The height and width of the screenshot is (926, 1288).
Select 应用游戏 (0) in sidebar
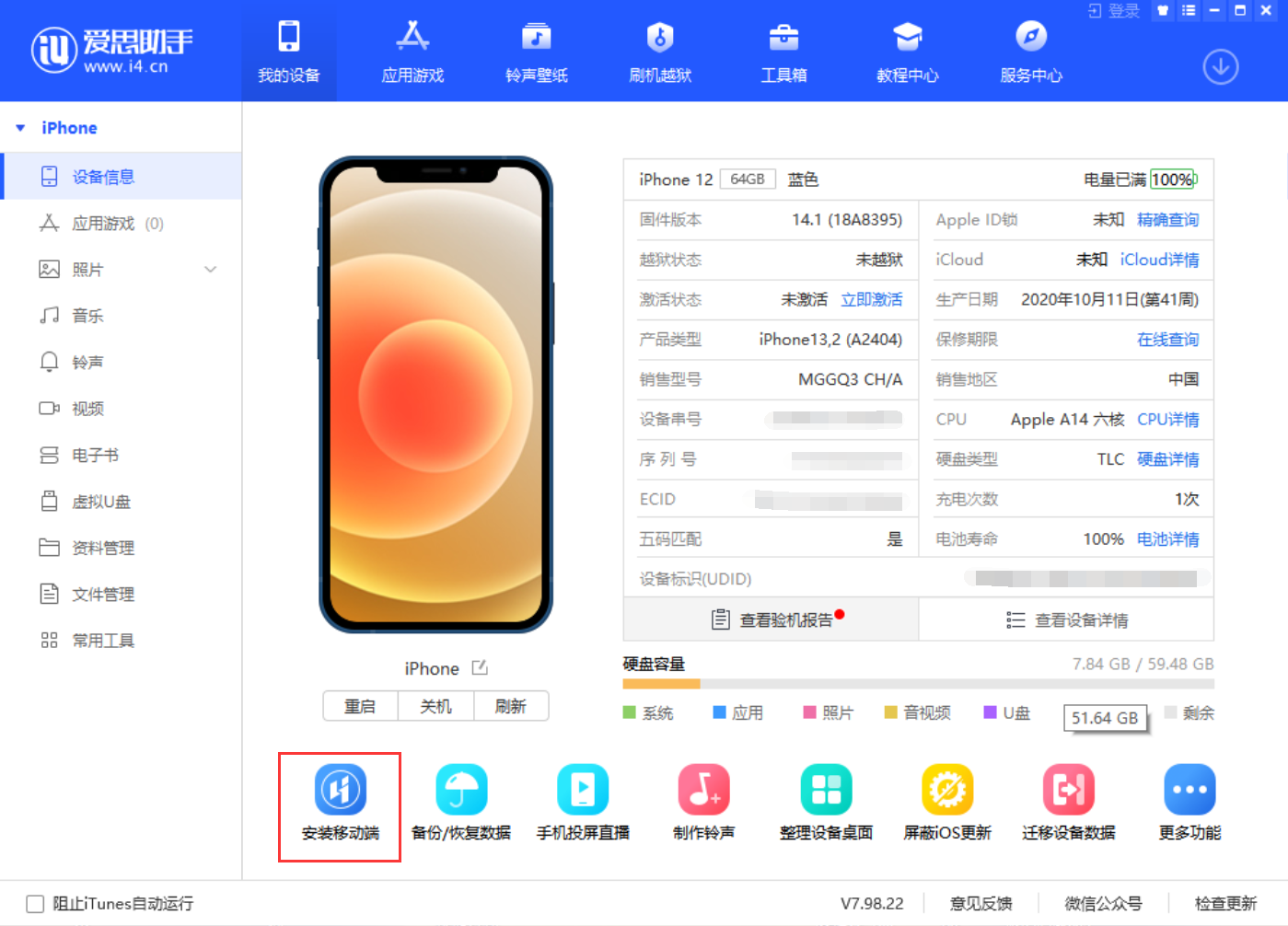[122, 224]
